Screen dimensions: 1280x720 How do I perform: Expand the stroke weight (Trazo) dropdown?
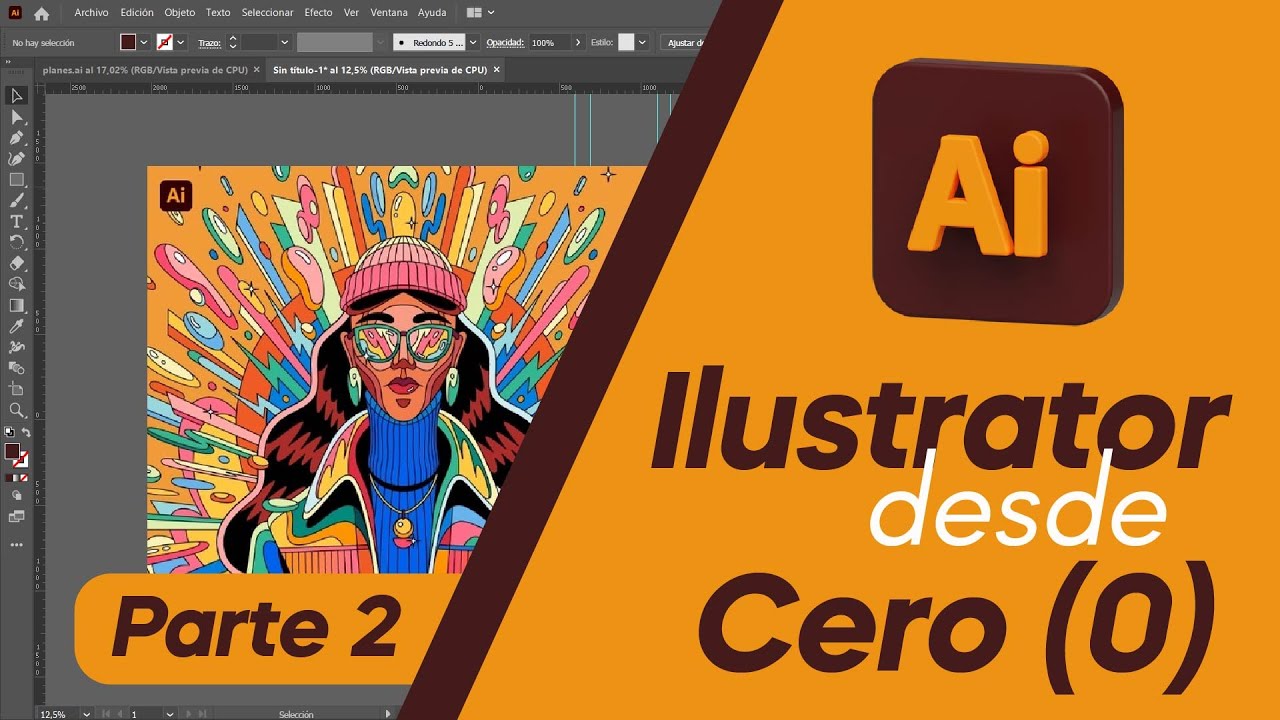coord(285,43)
